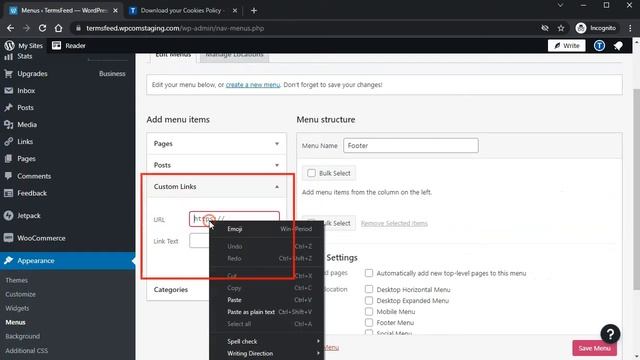The width and height of the screenshot is (640, 360).
Task: Click the third-party cookies blocked eye icon
Action: coord(545,28)
